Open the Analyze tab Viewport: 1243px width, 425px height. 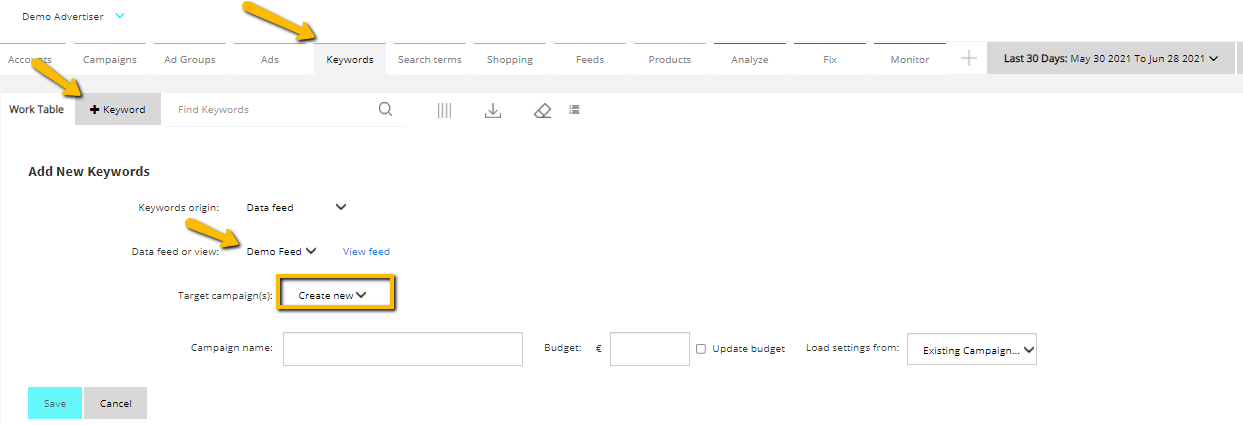coord(750,59)
